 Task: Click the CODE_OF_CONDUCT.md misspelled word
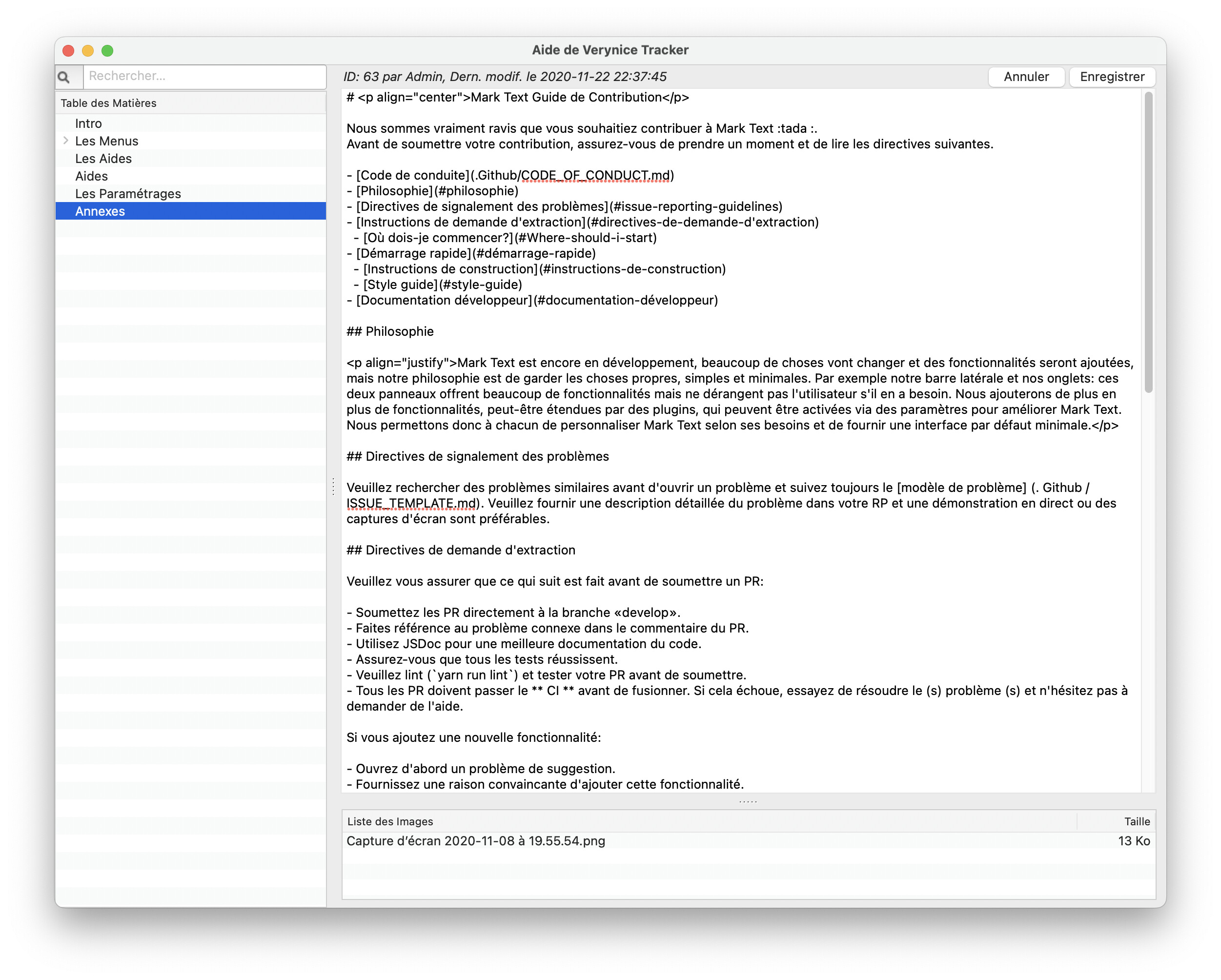[x=595, y=176]
